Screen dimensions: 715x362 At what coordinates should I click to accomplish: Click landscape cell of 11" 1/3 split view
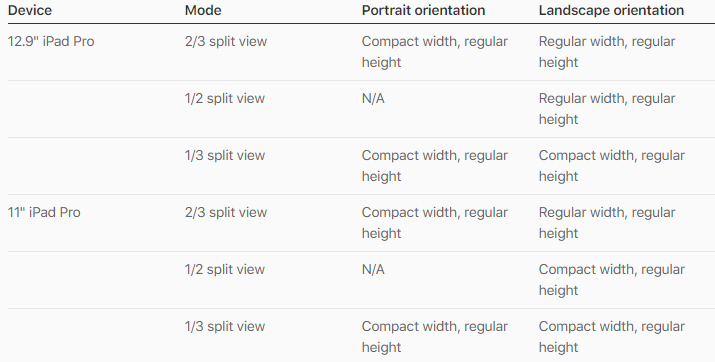click(x=611, y=337)
